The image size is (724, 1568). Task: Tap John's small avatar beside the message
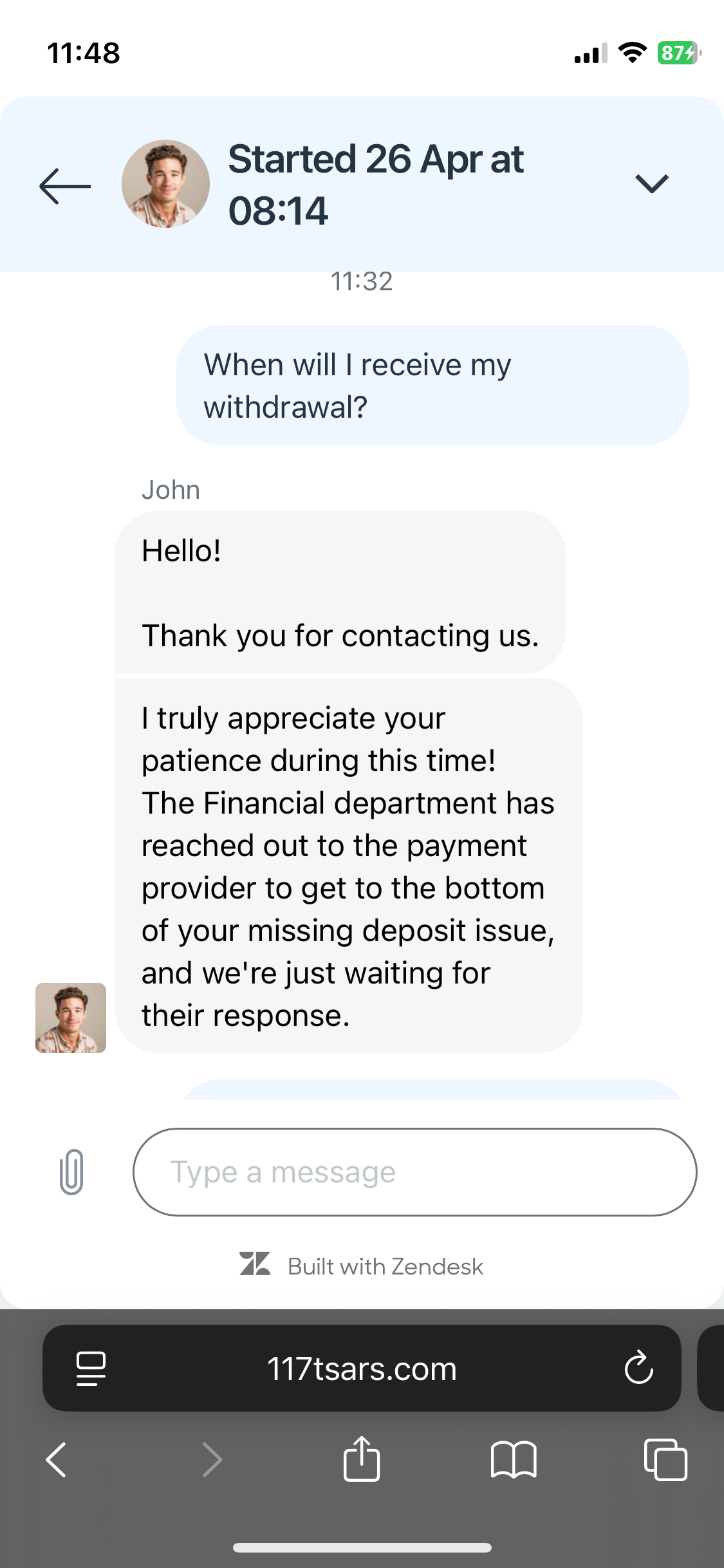coord(71,1018)
